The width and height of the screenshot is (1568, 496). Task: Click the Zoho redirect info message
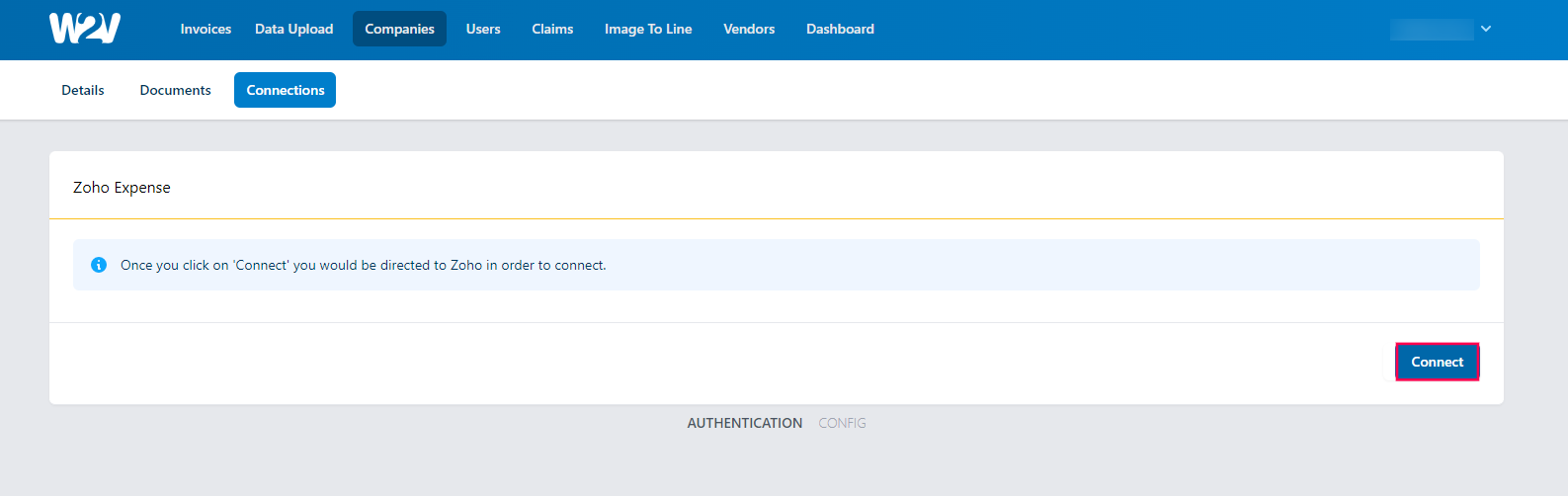(x=363, y=265)
